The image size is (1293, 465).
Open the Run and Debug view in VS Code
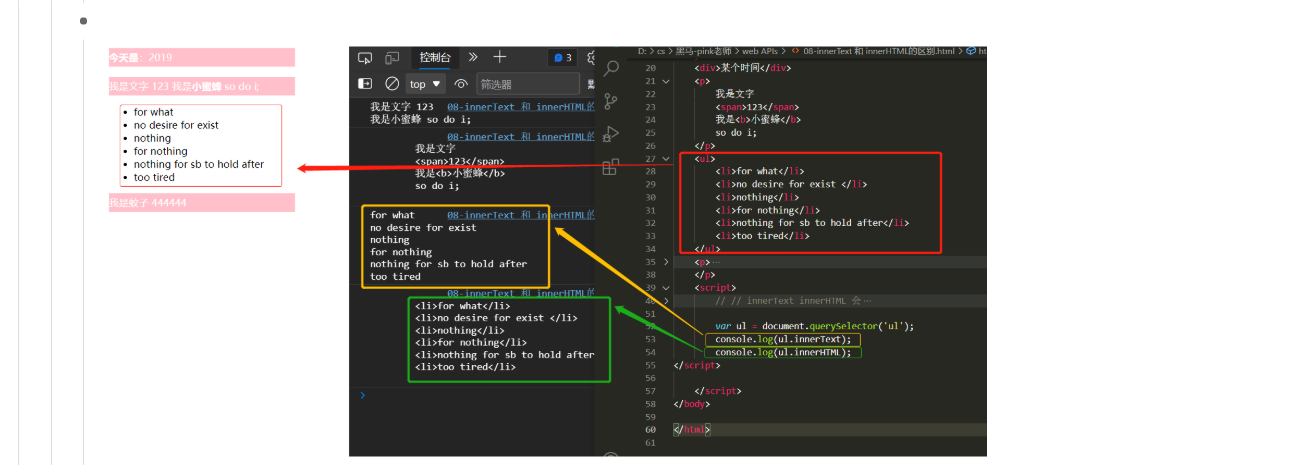[611, 133]
